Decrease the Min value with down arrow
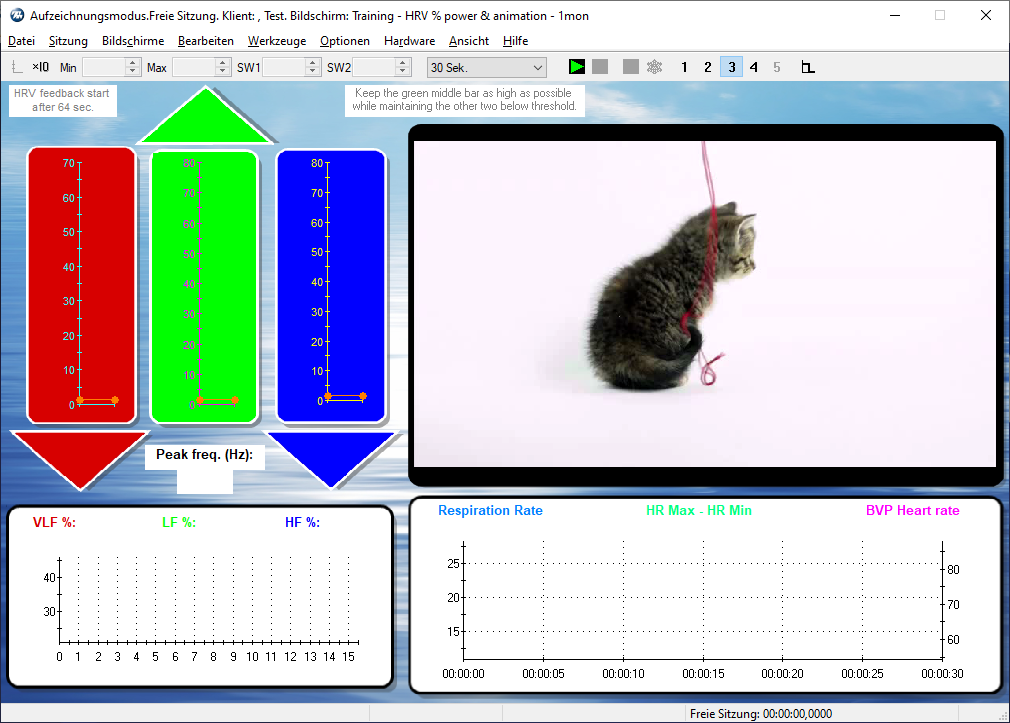 tap(133, 72)
